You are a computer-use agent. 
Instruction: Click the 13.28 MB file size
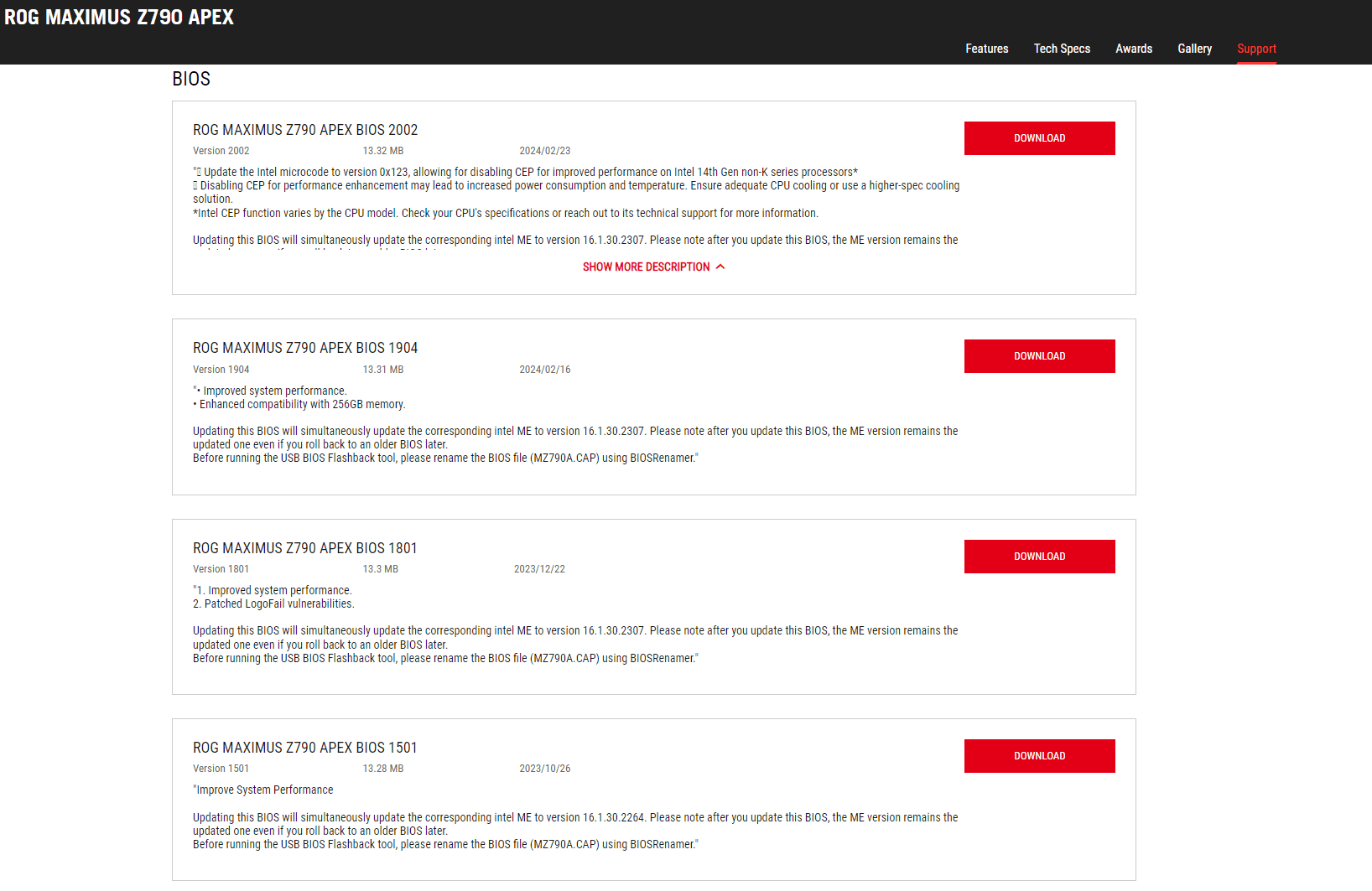[x=383, y=769]
